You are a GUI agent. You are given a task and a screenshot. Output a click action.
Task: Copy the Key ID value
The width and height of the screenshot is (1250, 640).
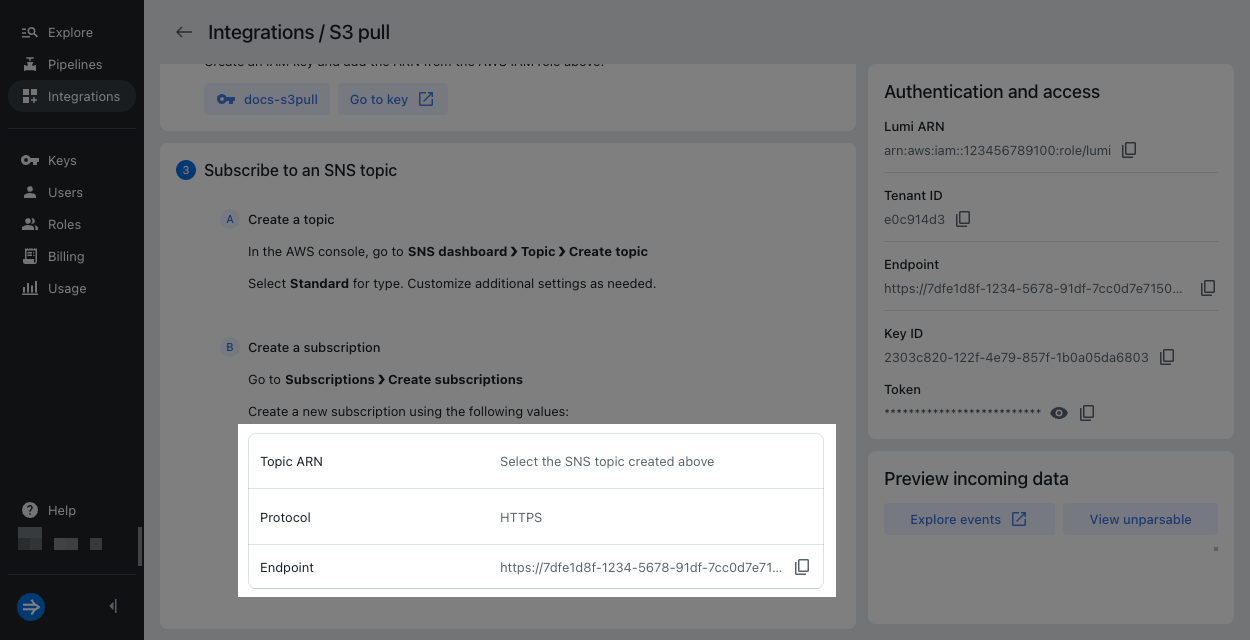coord(1167,356)
